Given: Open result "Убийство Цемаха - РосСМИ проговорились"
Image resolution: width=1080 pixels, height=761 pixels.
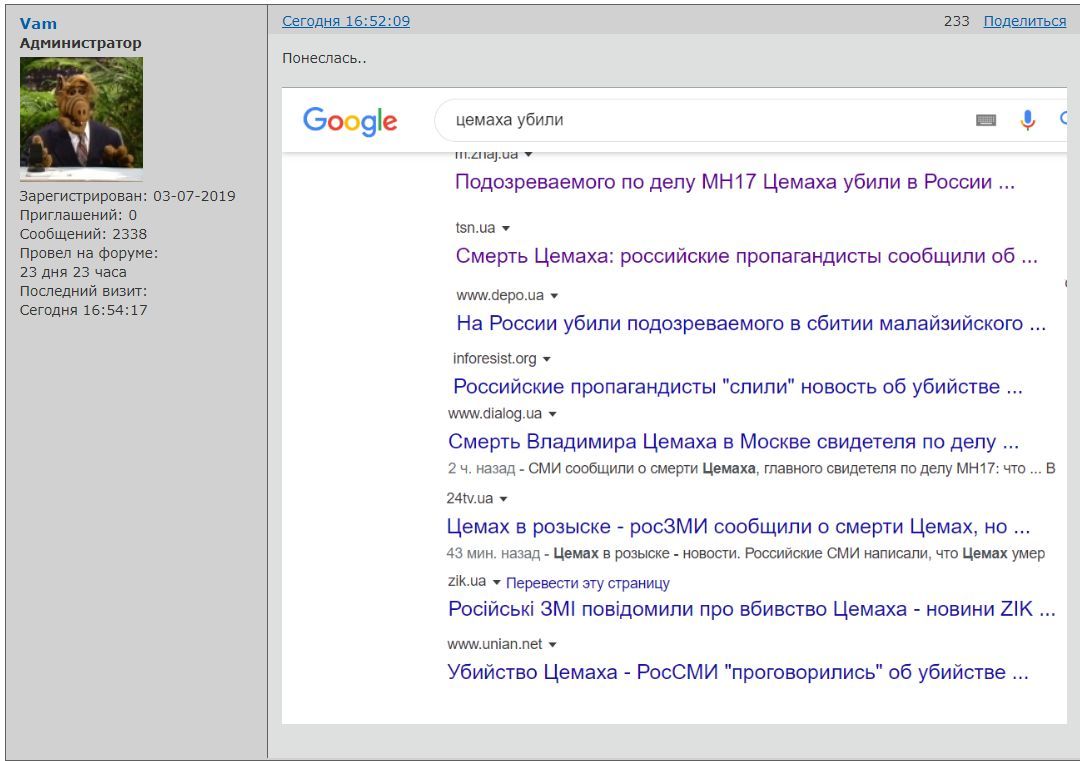Looking at the screenshot, I should [x=738, y=671].
